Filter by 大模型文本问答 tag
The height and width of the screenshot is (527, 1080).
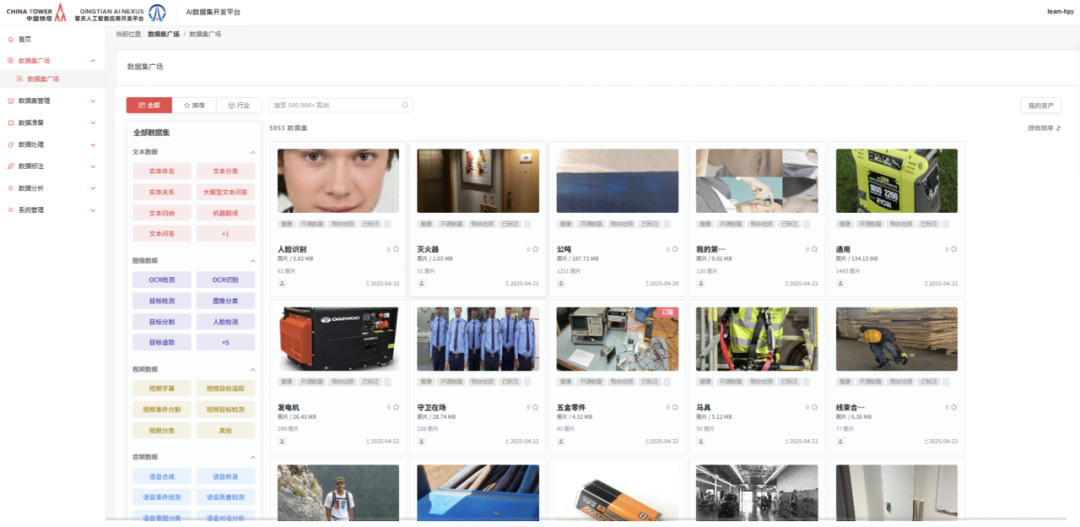coord(225,192)
